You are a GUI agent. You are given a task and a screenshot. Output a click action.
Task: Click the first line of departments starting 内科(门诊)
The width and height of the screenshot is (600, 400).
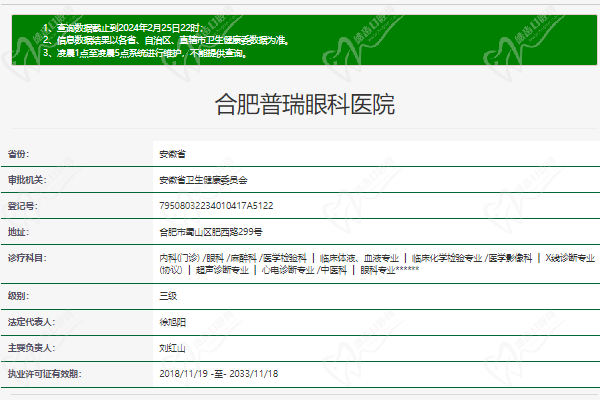pos(377,258)
